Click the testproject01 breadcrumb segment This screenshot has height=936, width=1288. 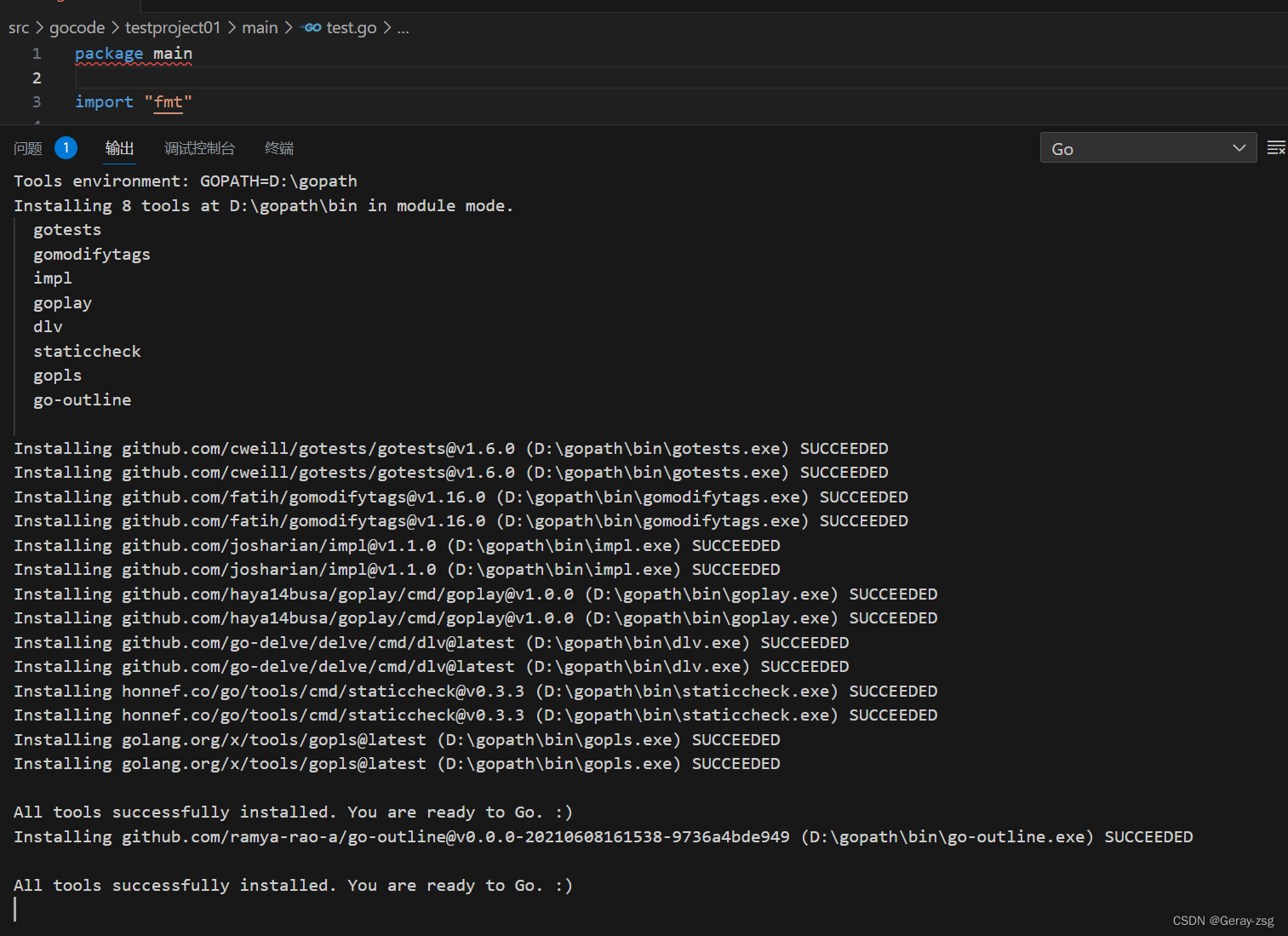[173, 27]
